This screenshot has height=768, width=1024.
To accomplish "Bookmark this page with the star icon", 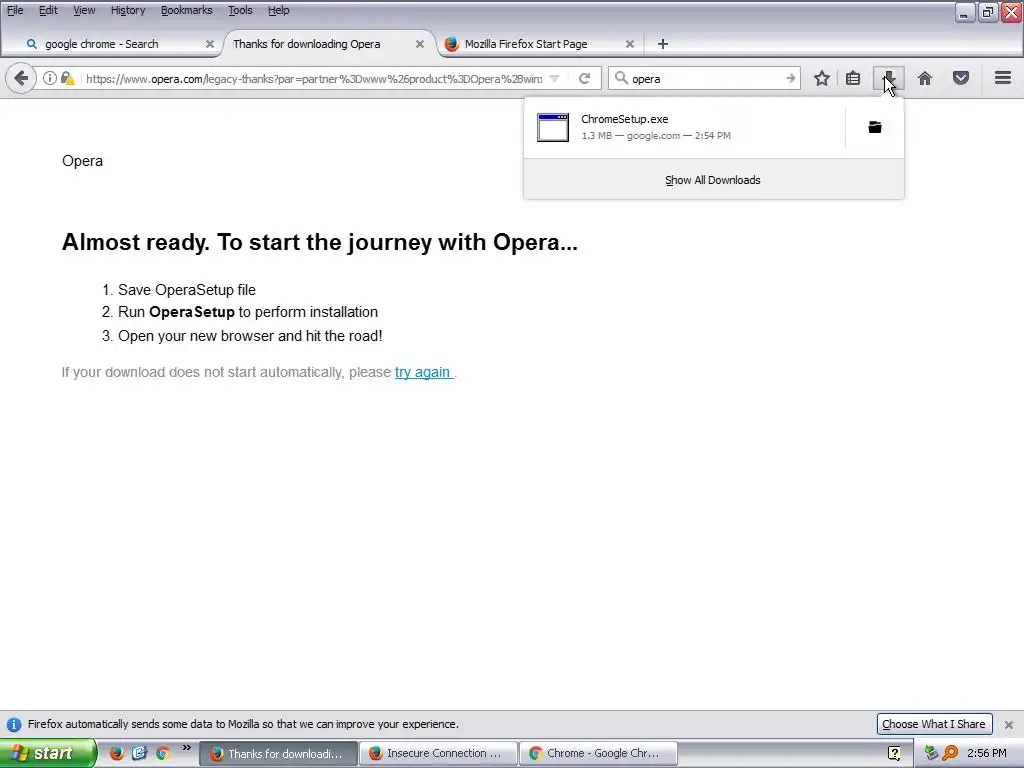I will (x=822, y=78).
